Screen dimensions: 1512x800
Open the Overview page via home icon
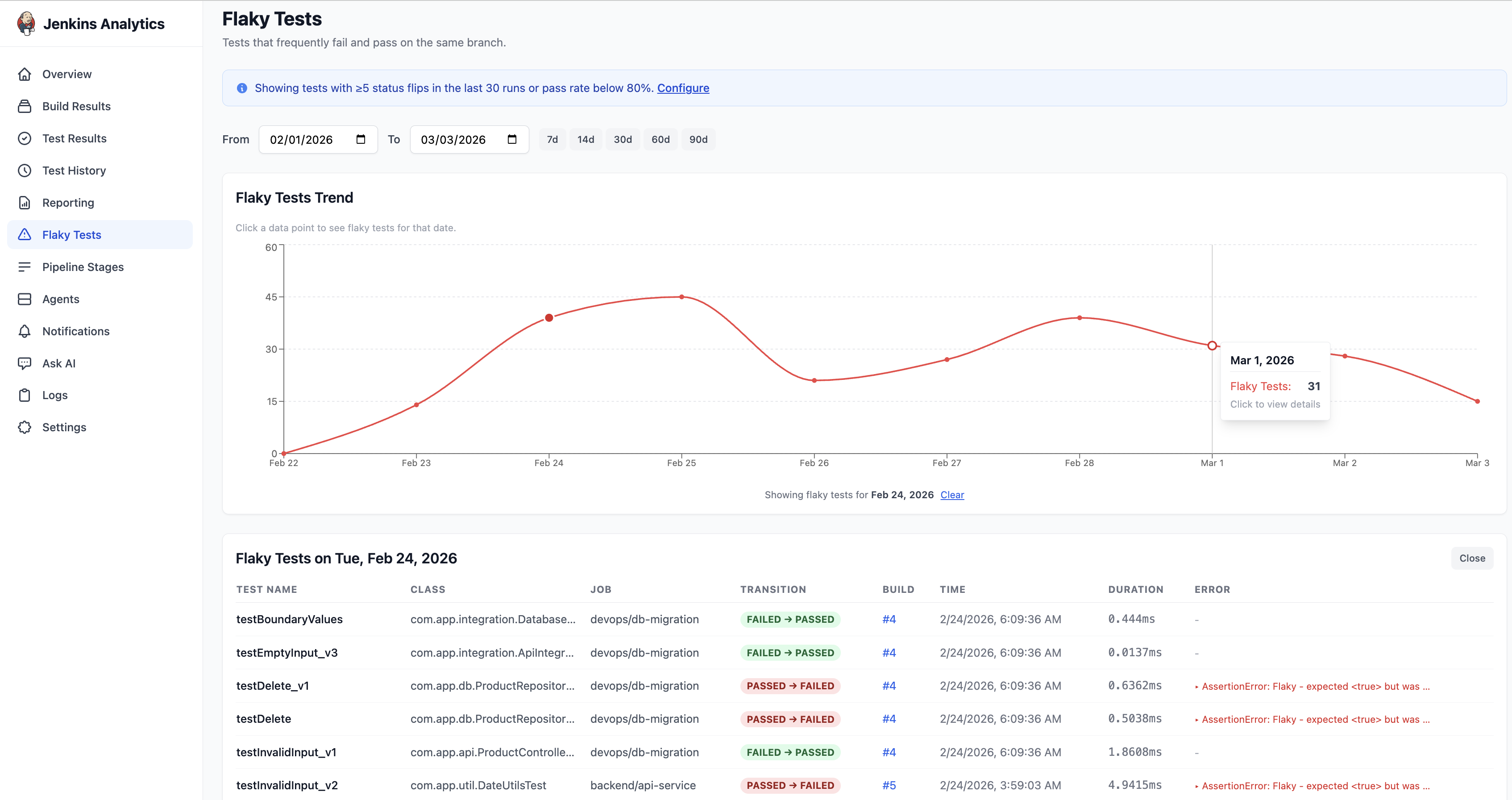click(25, 74)
